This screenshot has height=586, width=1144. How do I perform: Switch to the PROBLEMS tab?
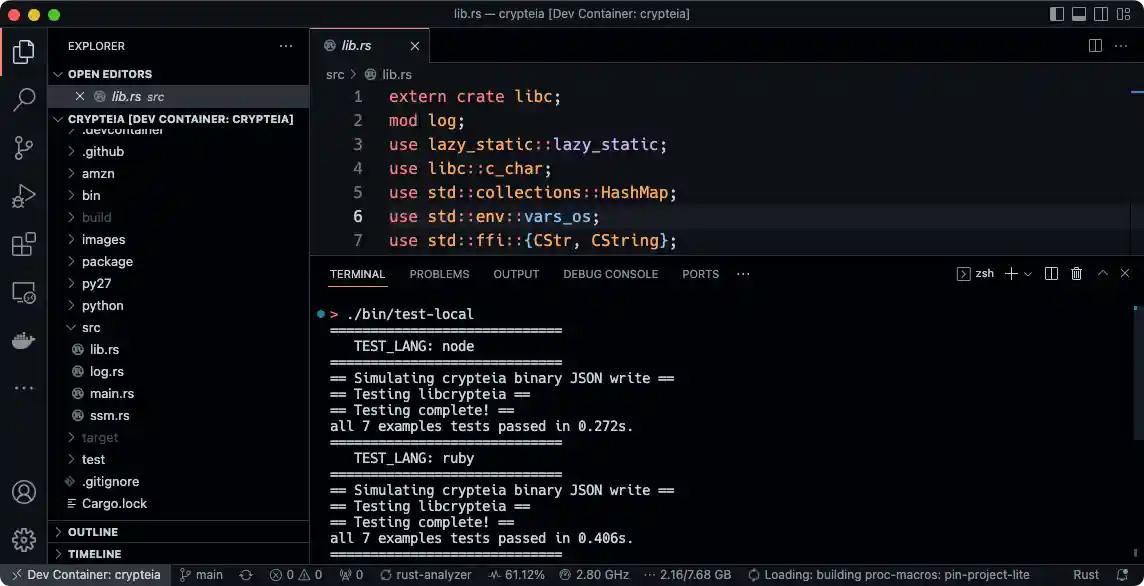click(439, 273)
